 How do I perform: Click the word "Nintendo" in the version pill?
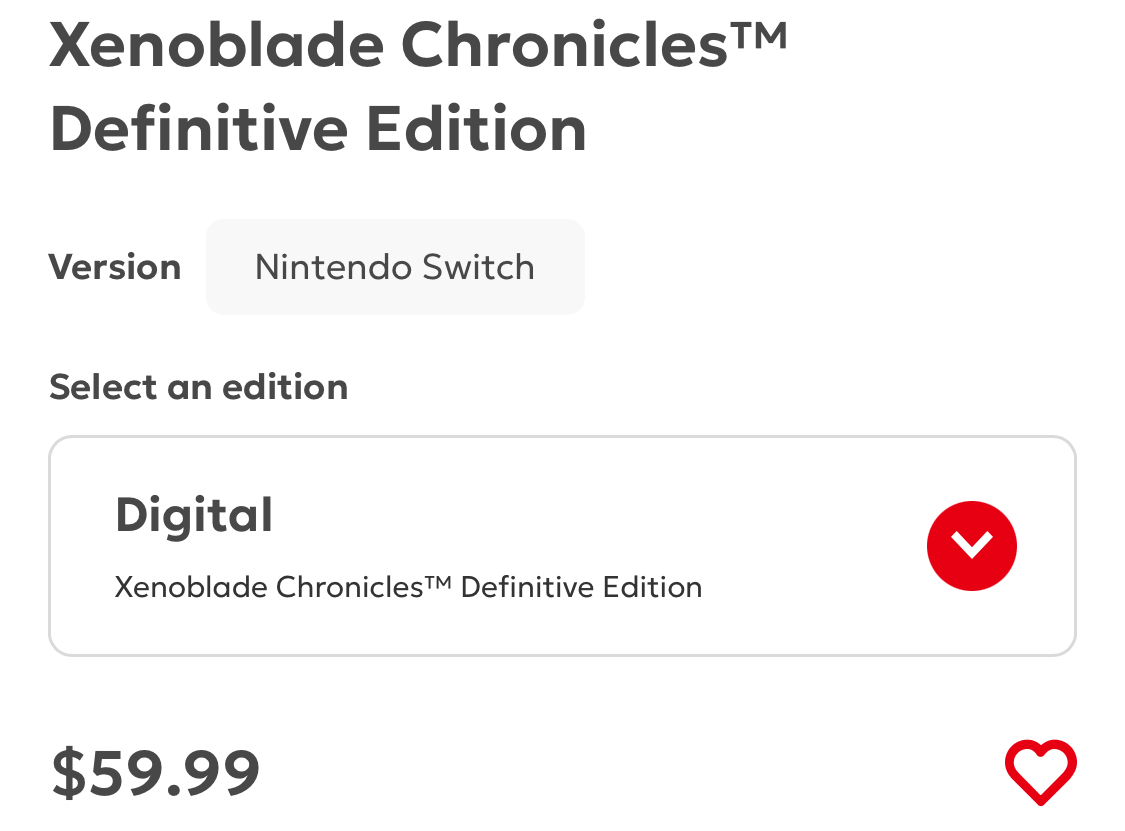(333, 267)
